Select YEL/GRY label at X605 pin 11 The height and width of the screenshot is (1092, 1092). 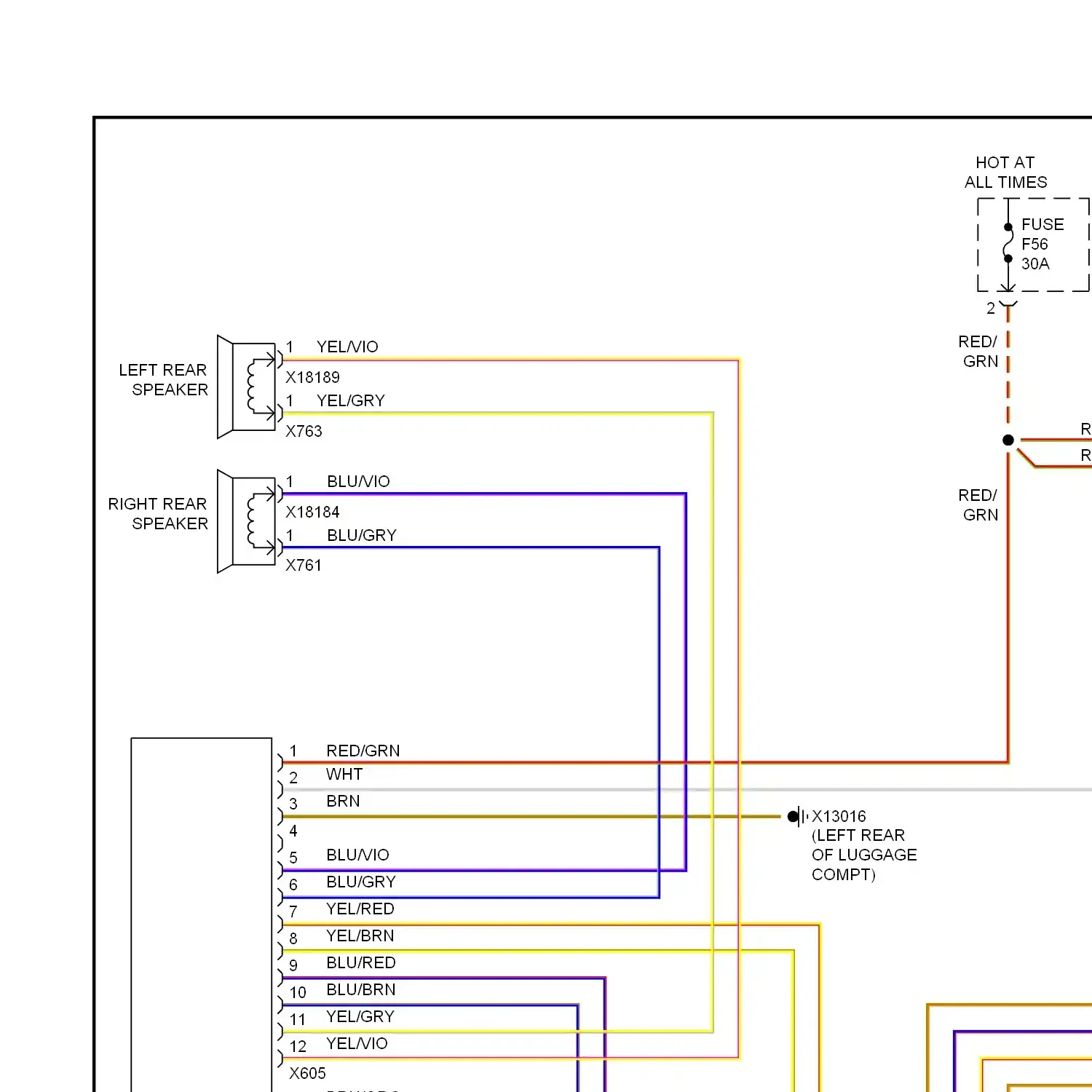360,1016
